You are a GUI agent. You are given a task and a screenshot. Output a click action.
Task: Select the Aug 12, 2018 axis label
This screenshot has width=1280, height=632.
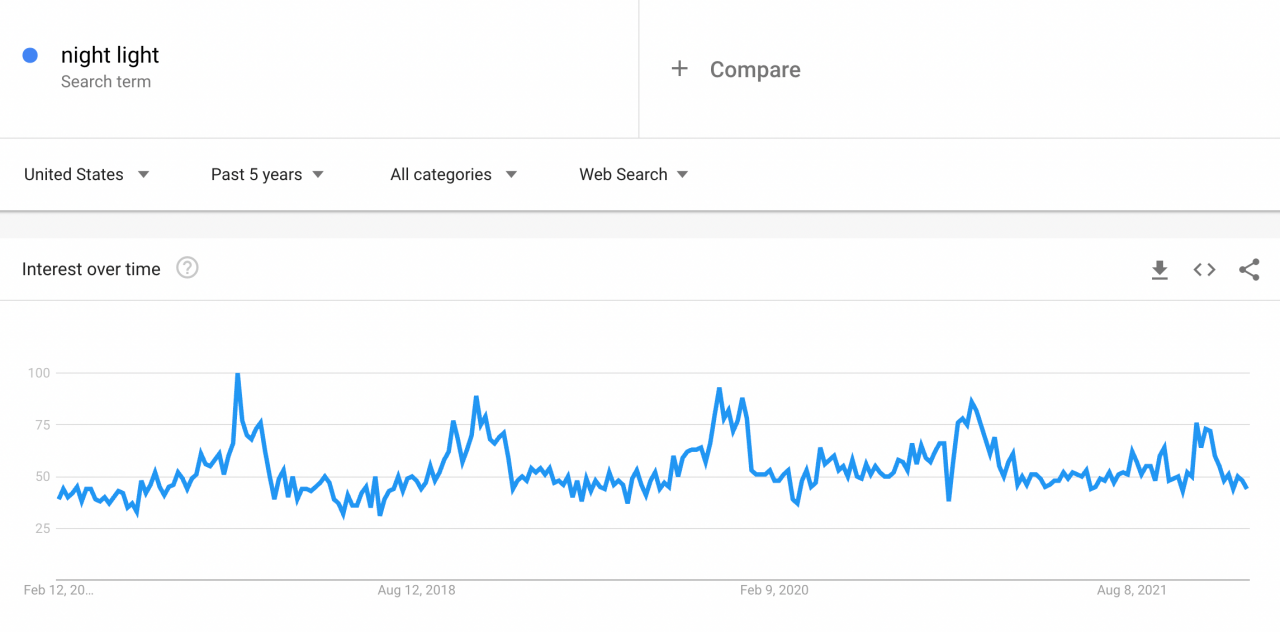[416, 590]
